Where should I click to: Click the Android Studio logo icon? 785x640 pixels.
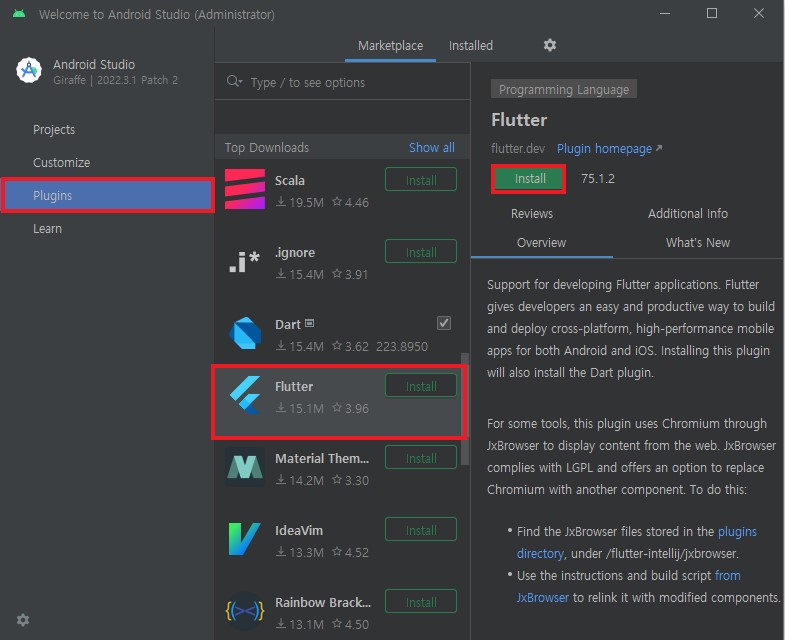tap(29, 71)
